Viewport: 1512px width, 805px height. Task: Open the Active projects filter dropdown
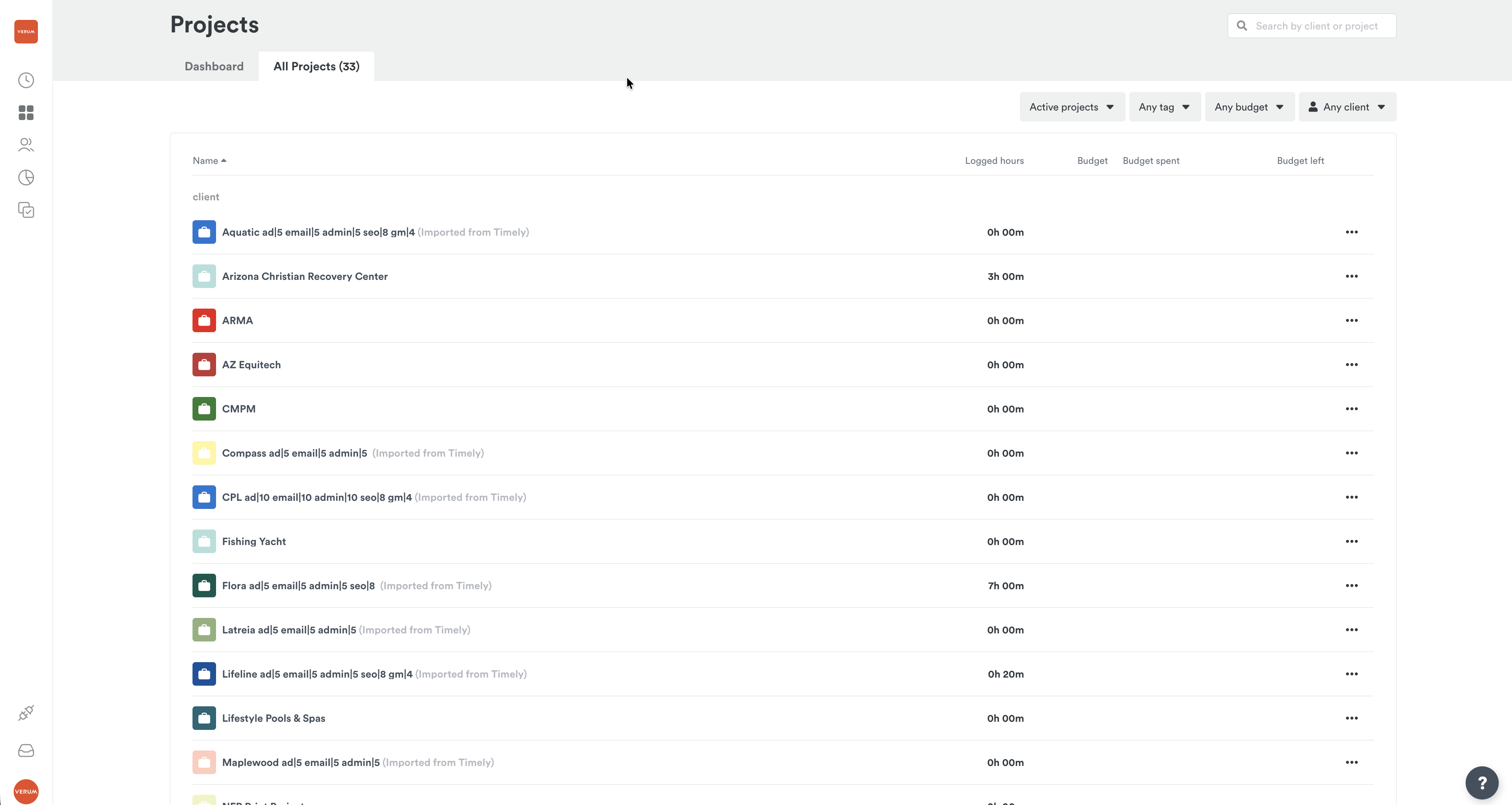click(x=1072, y=107)
